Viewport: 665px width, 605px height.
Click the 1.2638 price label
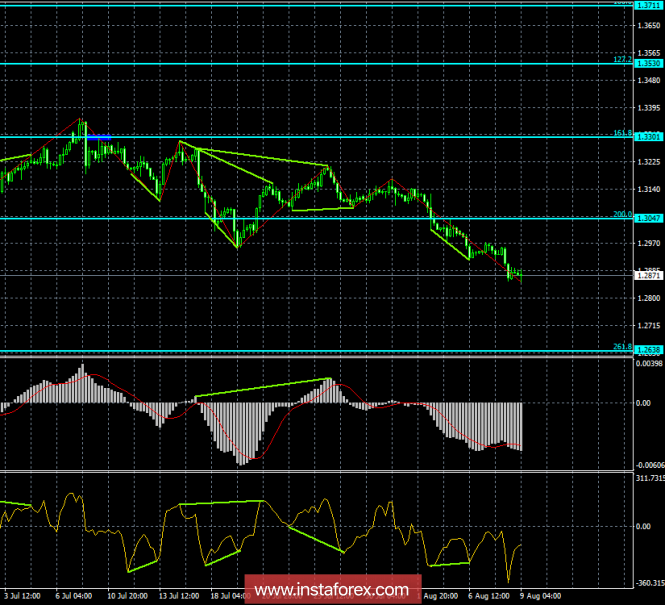(650, 350)
